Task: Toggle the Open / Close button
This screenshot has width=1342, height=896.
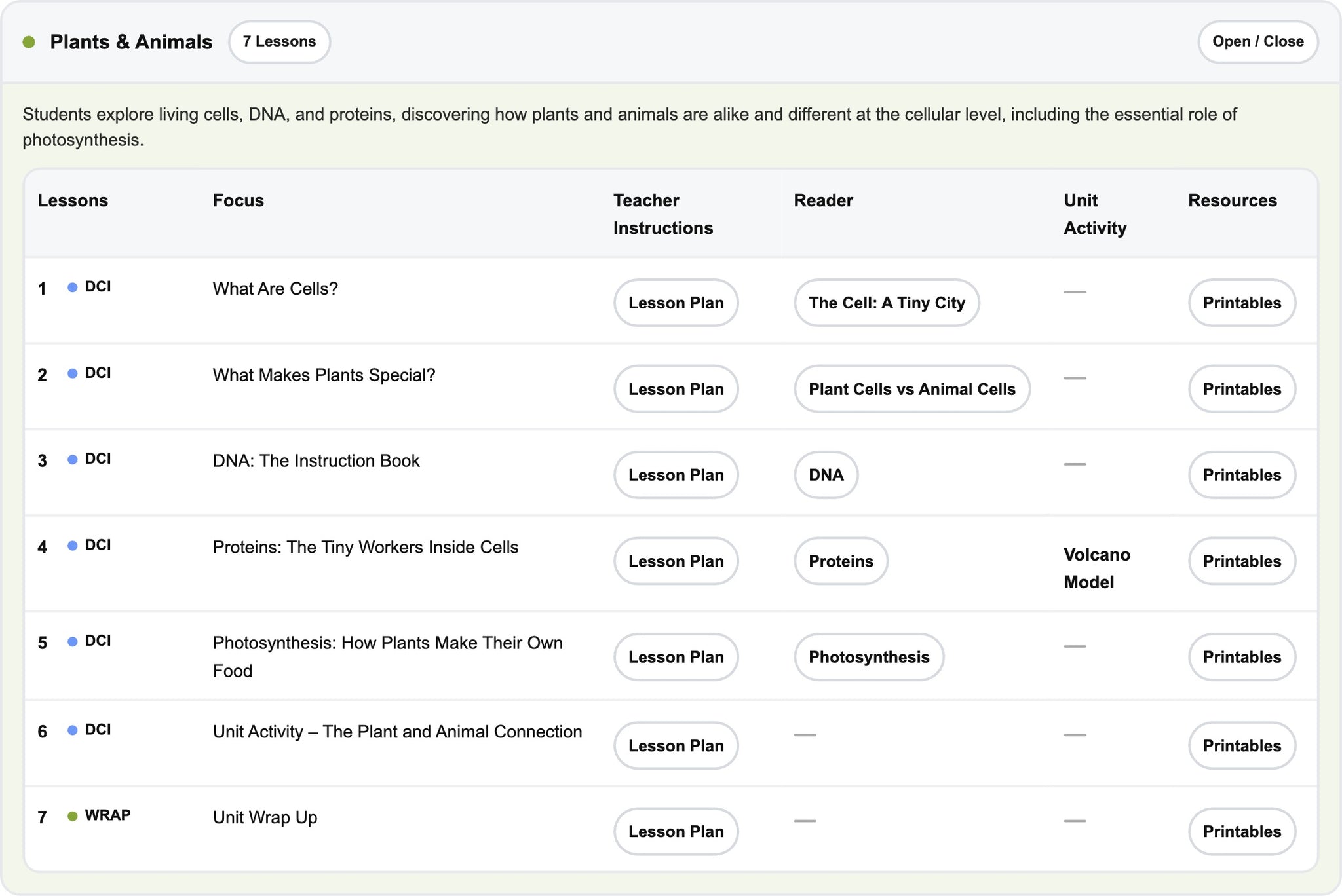Action: pos(1257,42)
